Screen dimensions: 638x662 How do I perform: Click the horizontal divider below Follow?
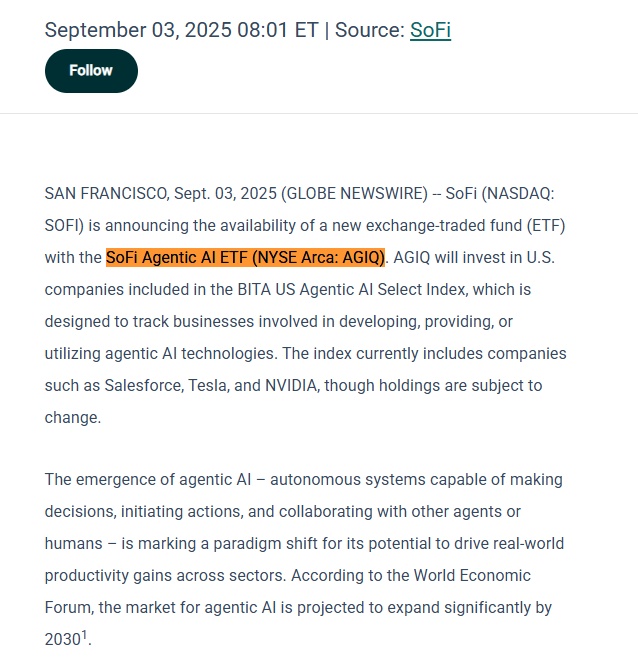319,113
